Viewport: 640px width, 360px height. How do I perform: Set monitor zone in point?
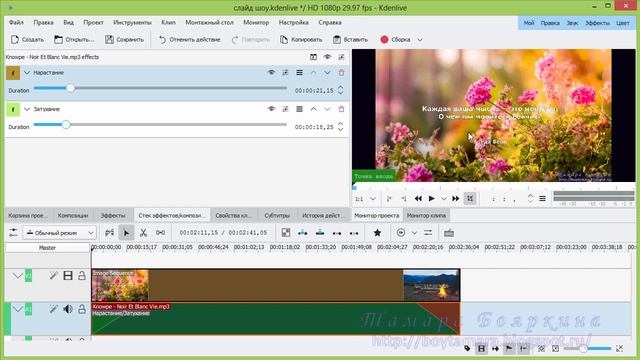[389, 199]
